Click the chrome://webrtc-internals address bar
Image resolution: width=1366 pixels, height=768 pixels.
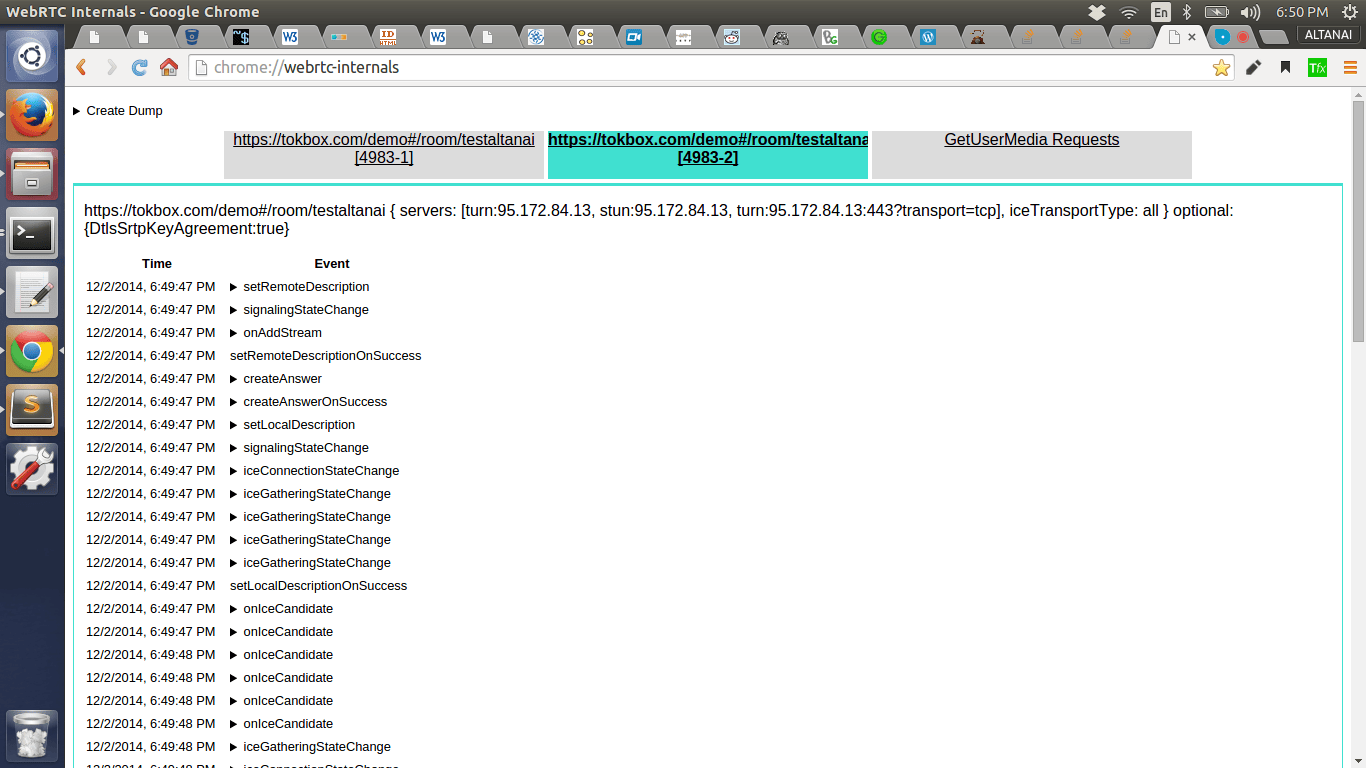pyautogui.click(x=700, y=68)
